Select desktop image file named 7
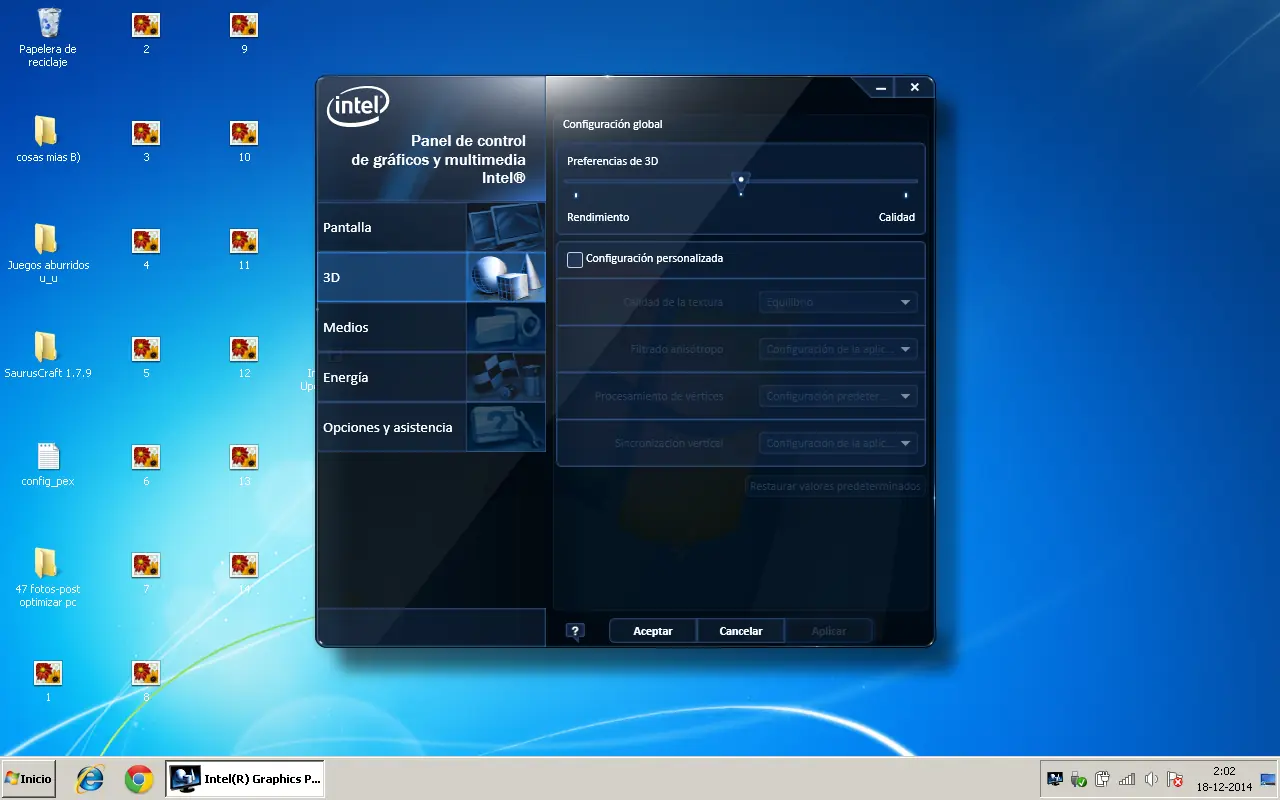This screenshot has width=1280, height=800. click(x=146, y=572)
